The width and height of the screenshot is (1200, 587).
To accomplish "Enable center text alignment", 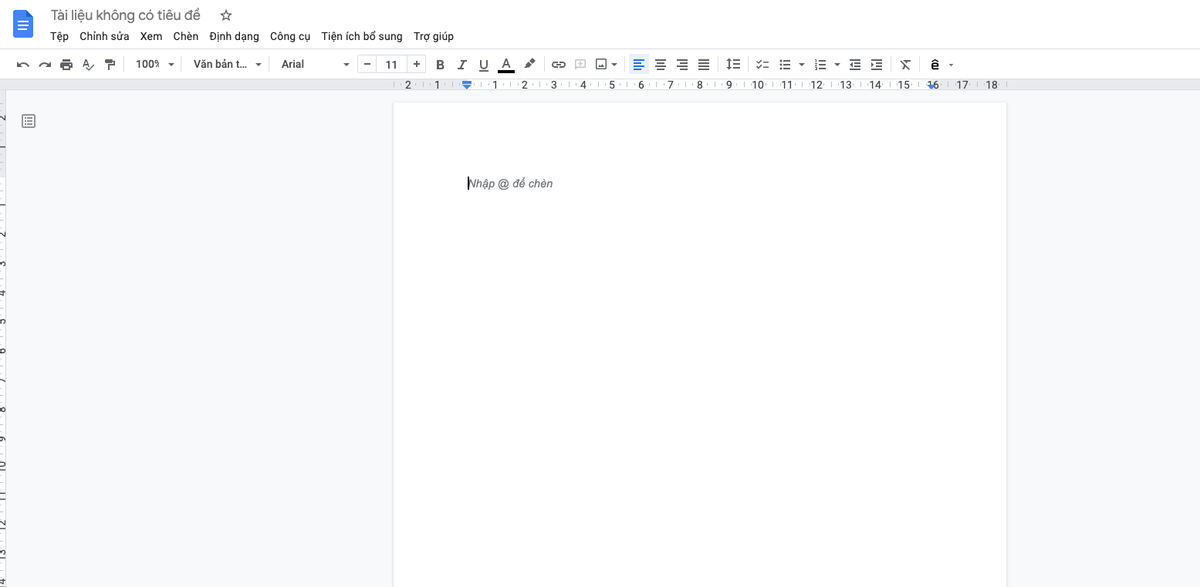I will 660,64.
